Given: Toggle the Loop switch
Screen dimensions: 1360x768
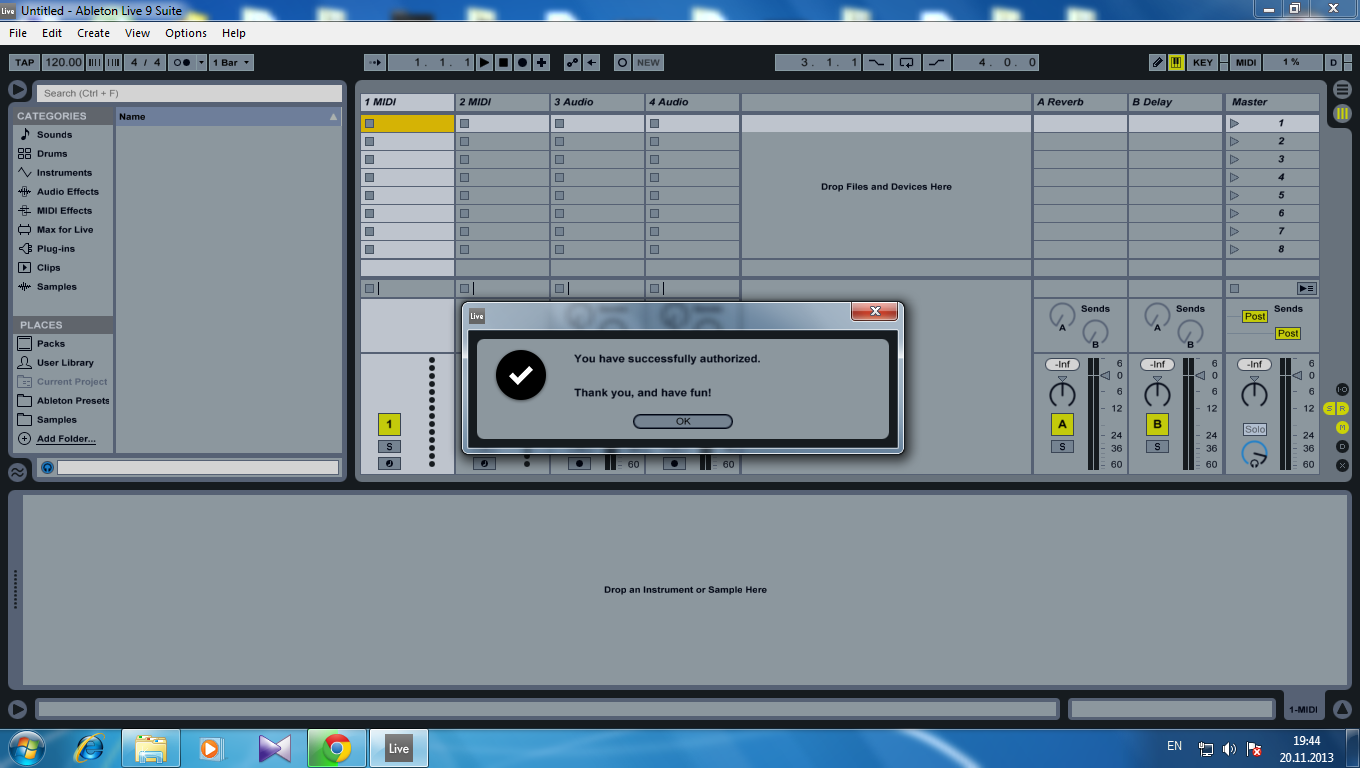Looking at the screenshot, I should click(906, 62).
